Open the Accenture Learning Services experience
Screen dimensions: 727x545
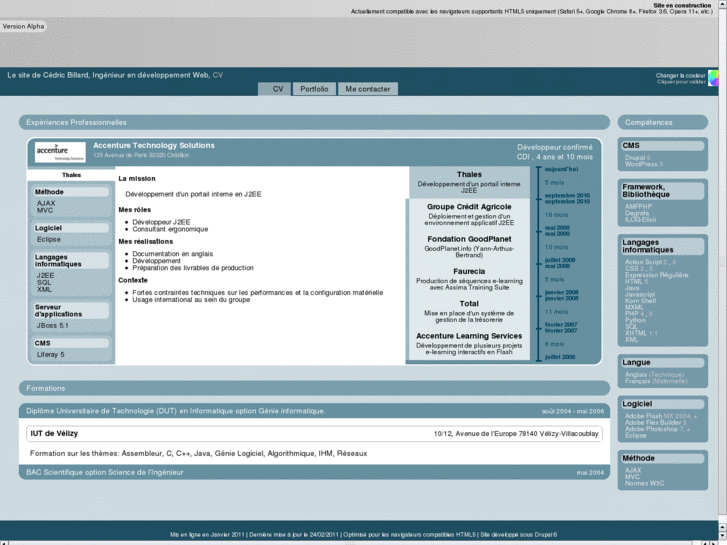pyautogui.click(x=469, y=344)
